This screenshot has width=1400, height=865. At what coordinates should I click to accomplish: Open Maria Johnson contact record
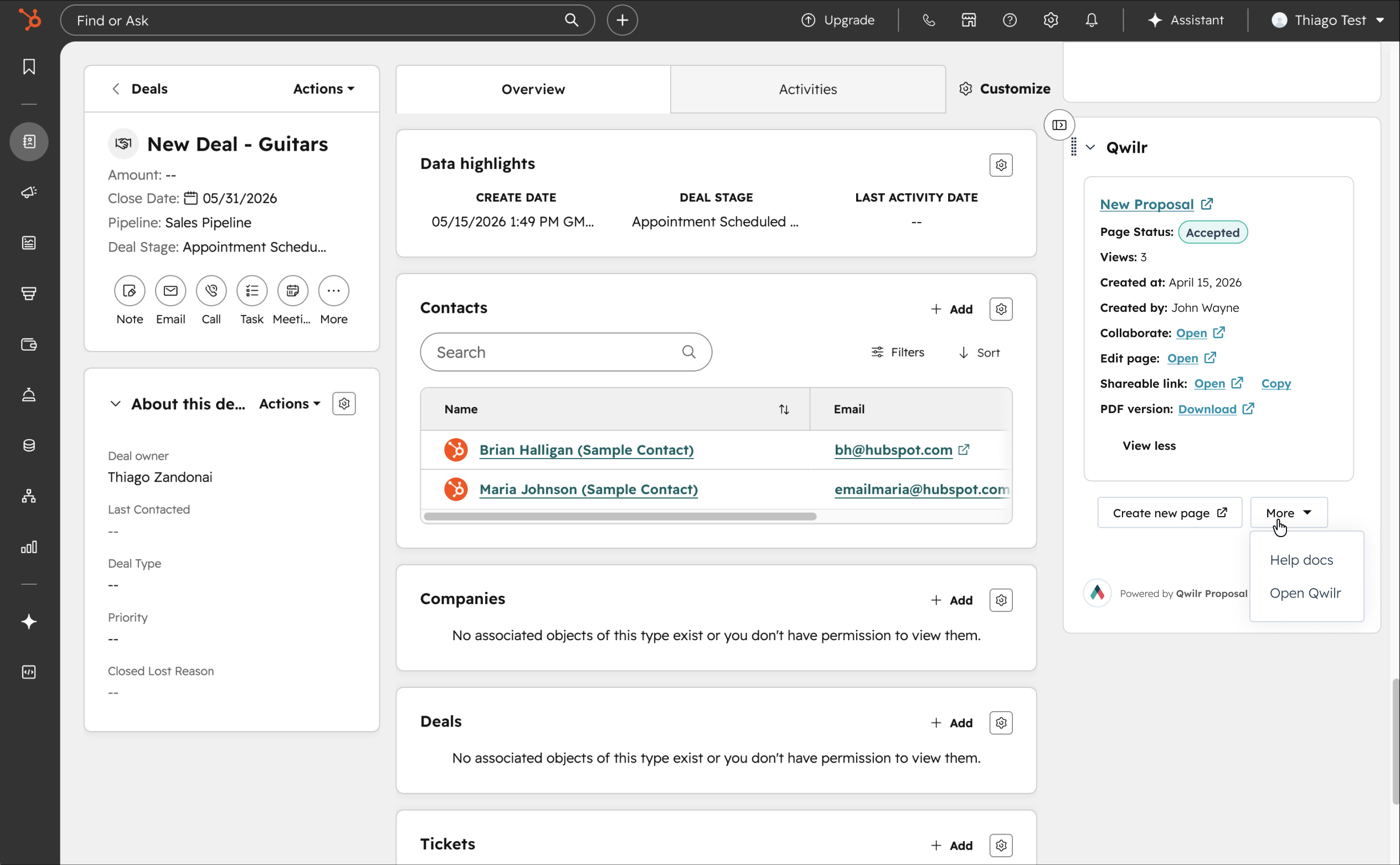(x=588, y=489)
